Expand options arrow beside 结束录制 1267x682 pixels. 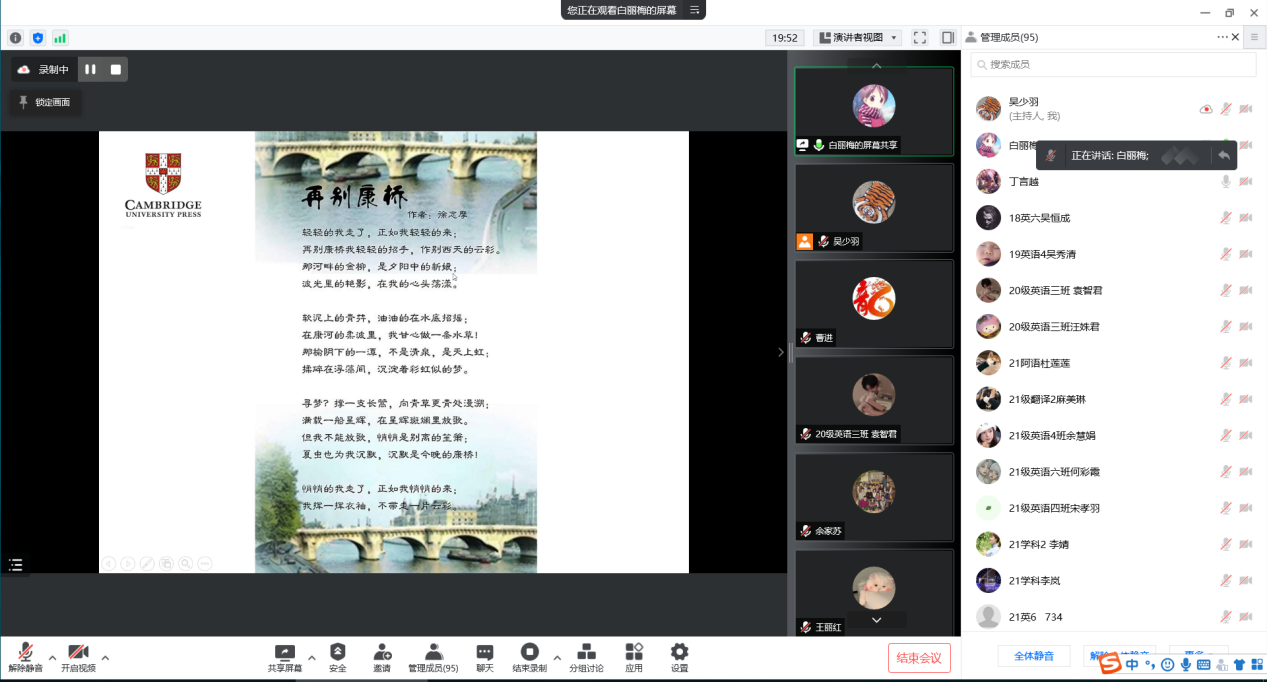pos(557,657)
